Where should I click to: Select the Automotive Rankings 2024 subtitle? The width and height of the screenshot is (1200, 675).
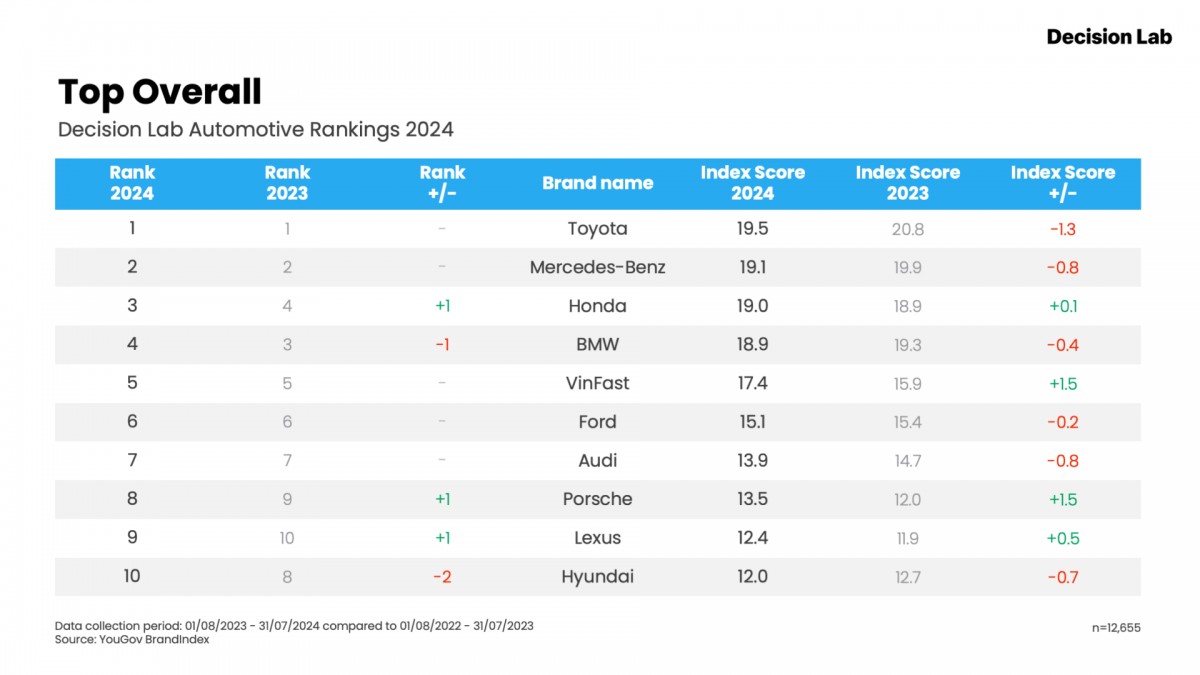pyautogui.click(x=256, y=129)
